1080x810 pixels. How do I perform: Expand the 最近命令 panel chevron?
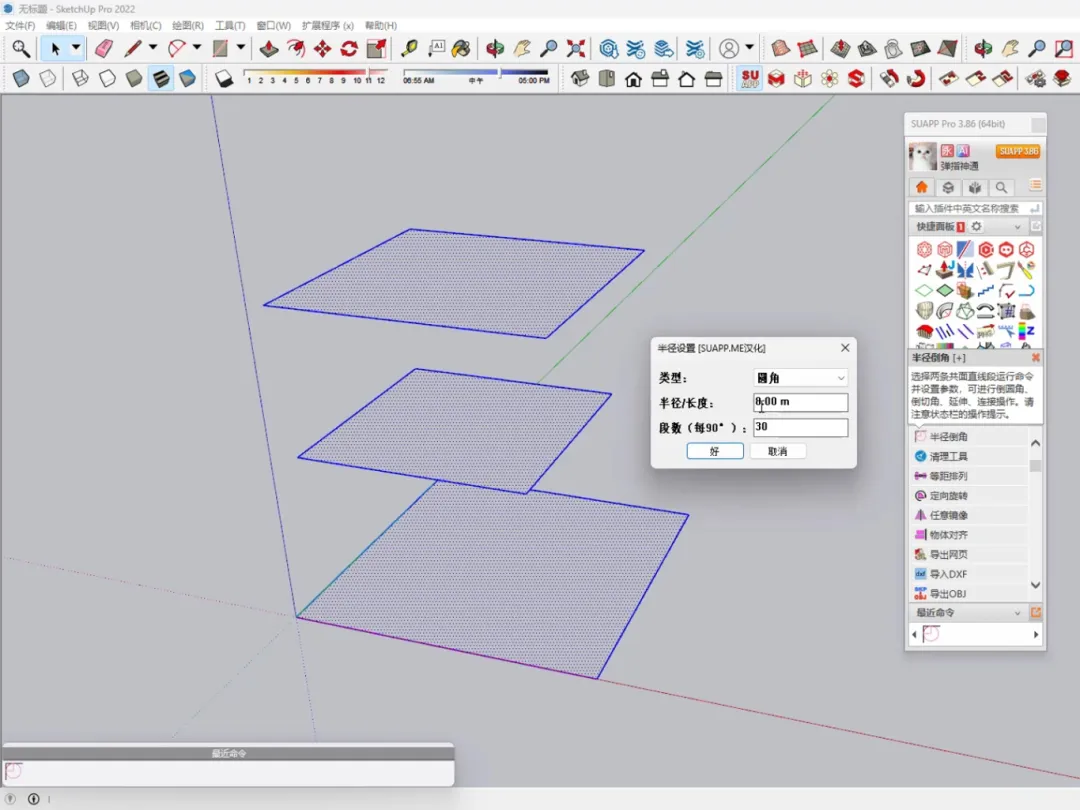click(x=1018, y=613)
